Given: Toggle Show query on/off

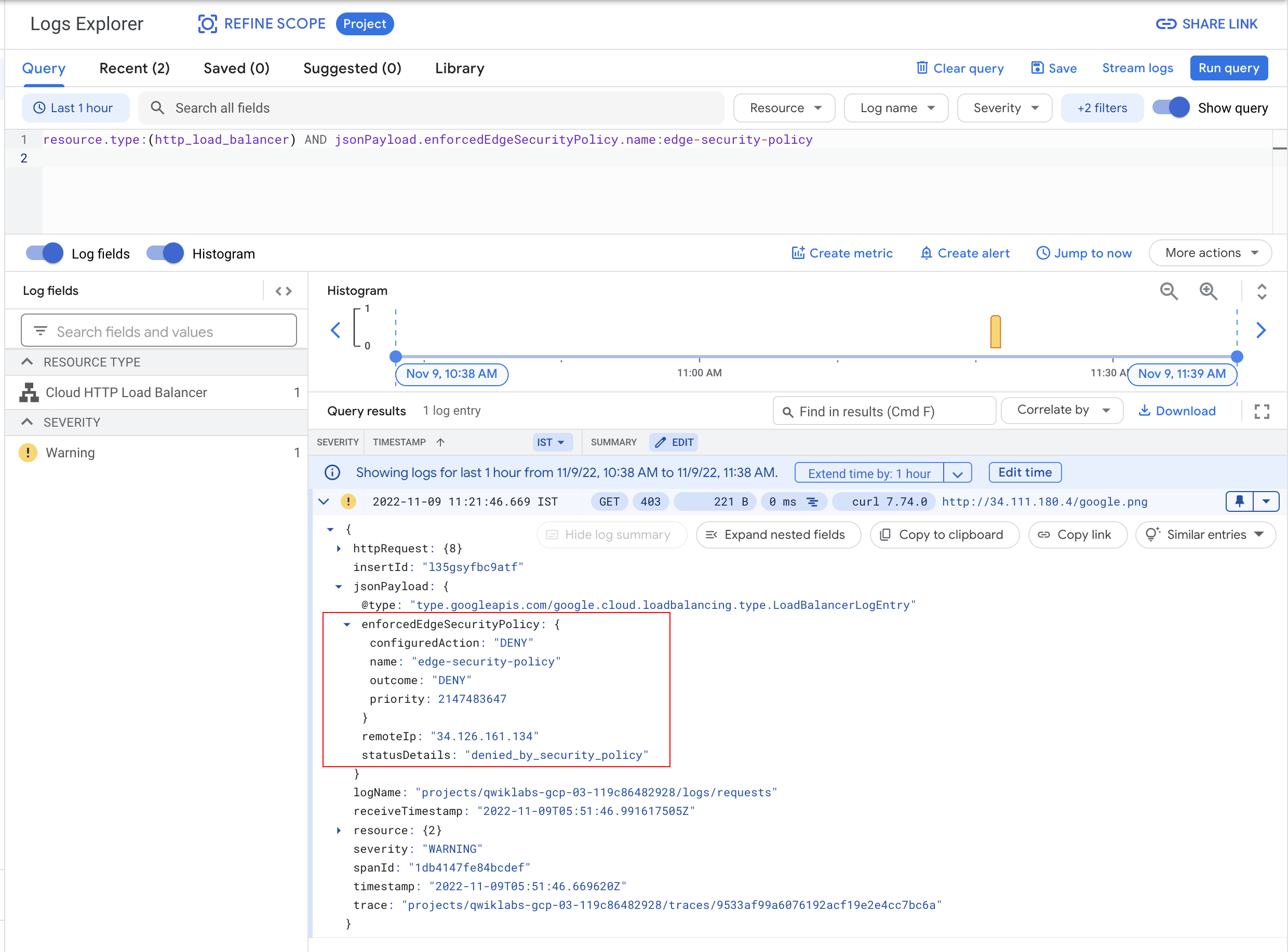Looking at the screenshot, I should 1170,107.
